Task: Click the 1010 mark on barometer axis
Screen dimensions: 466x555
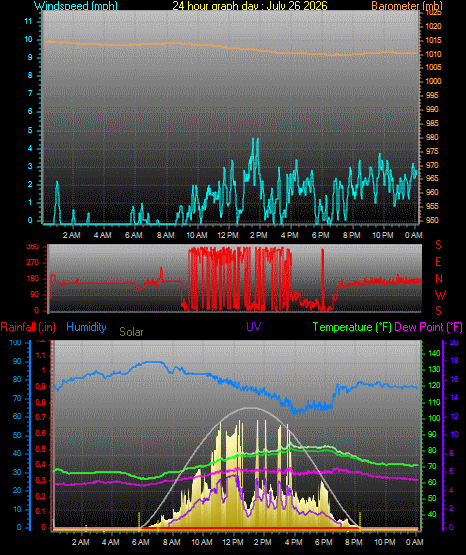Action: point(434,54)
